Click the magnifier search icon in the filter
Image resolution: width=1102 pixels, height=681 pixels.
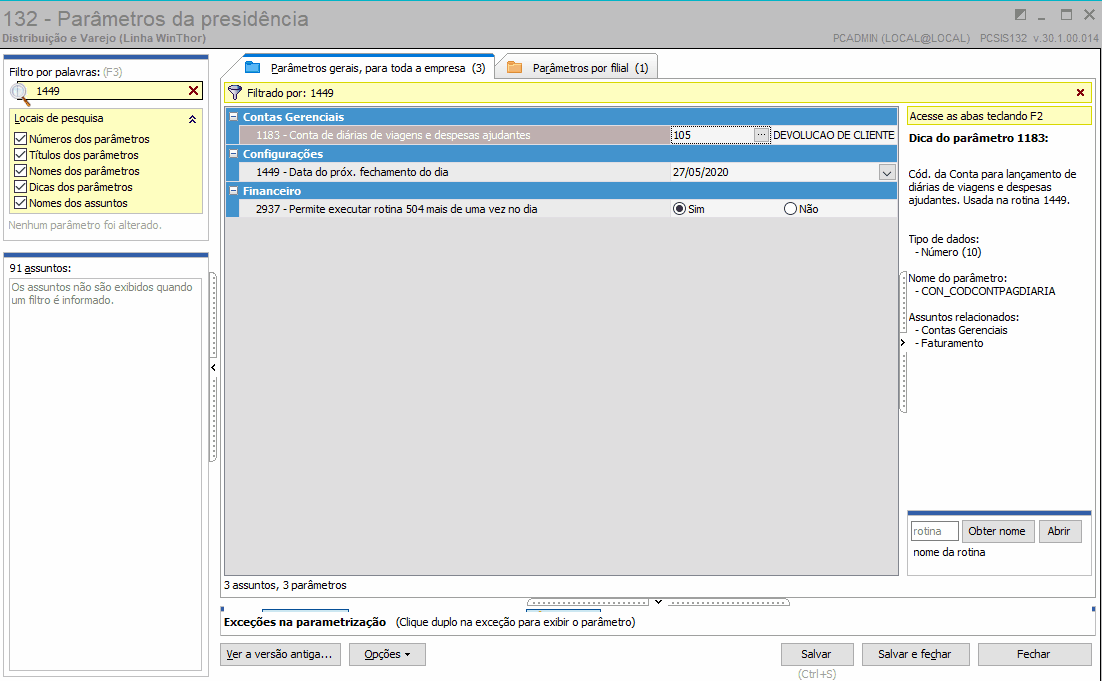point(20,93)
